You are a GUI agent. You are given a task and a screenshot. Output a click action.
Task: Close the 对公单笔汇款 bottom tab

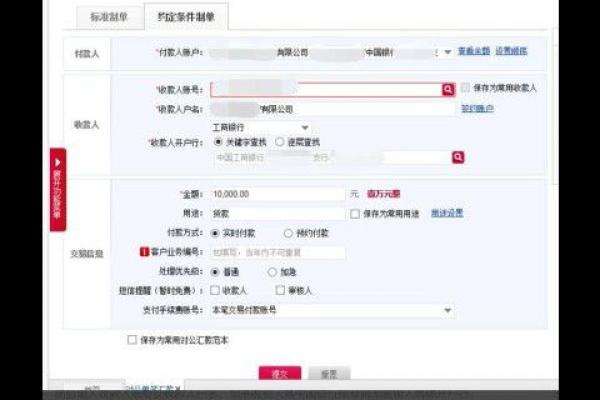(178, 389)
